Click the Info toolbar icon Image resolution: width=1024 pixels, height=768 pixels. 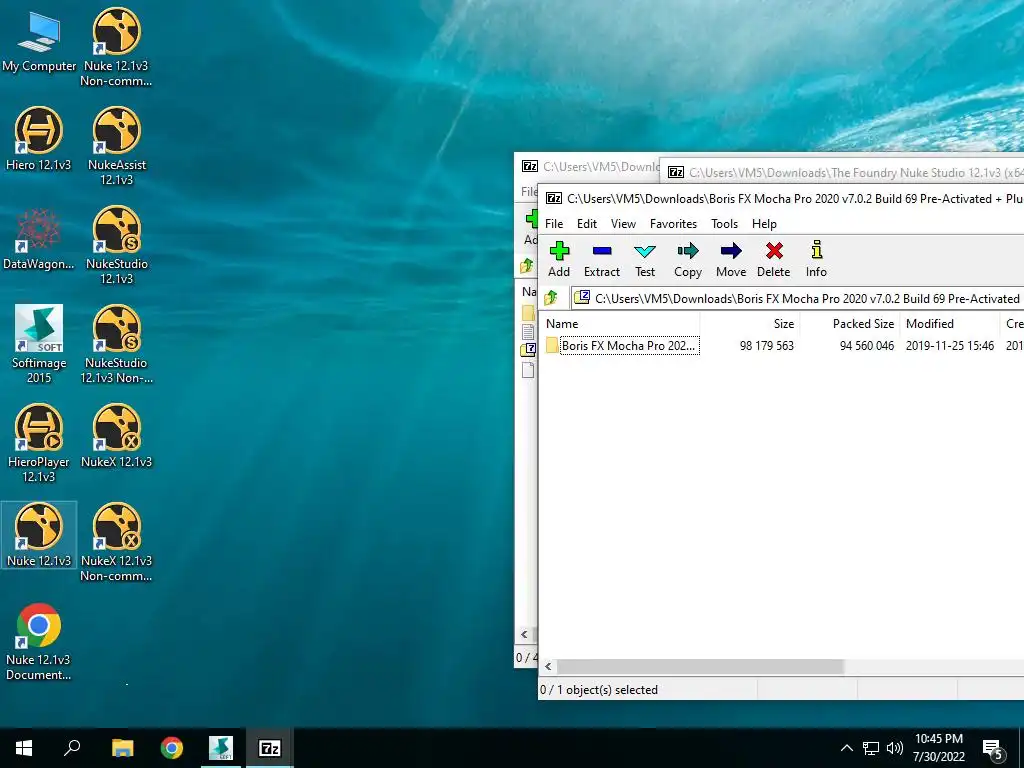point(816,259)
